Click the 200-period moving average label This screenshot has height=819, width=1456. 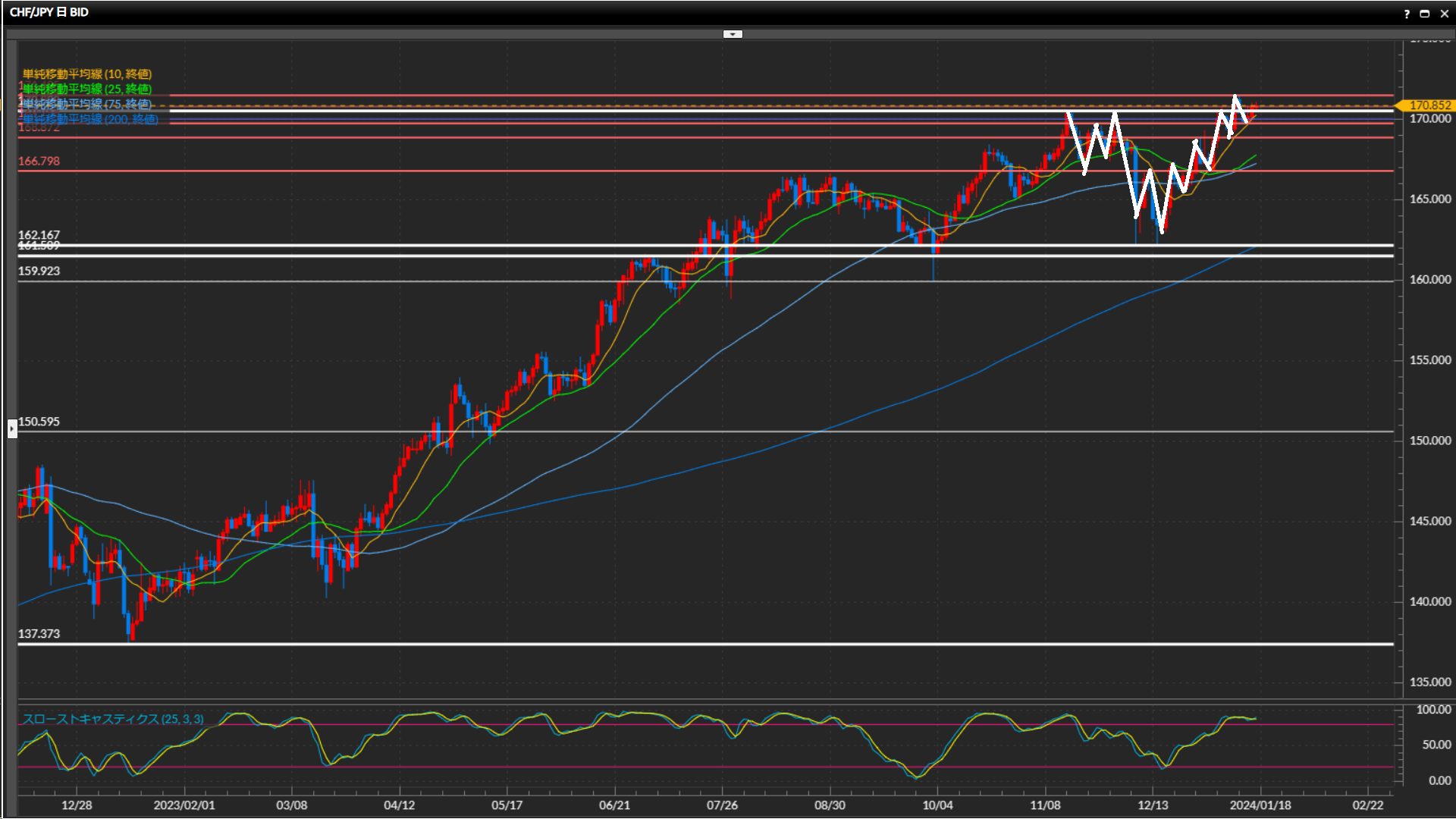[x=89, y=119]
